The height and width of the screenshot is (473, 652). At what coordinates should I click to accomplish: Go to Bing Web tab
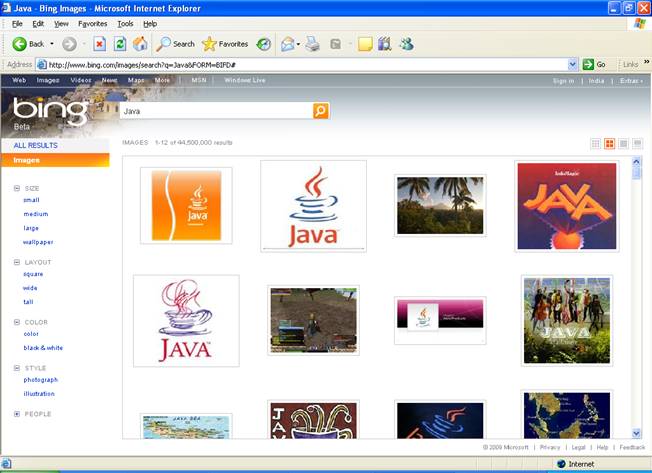coord(19,80)
